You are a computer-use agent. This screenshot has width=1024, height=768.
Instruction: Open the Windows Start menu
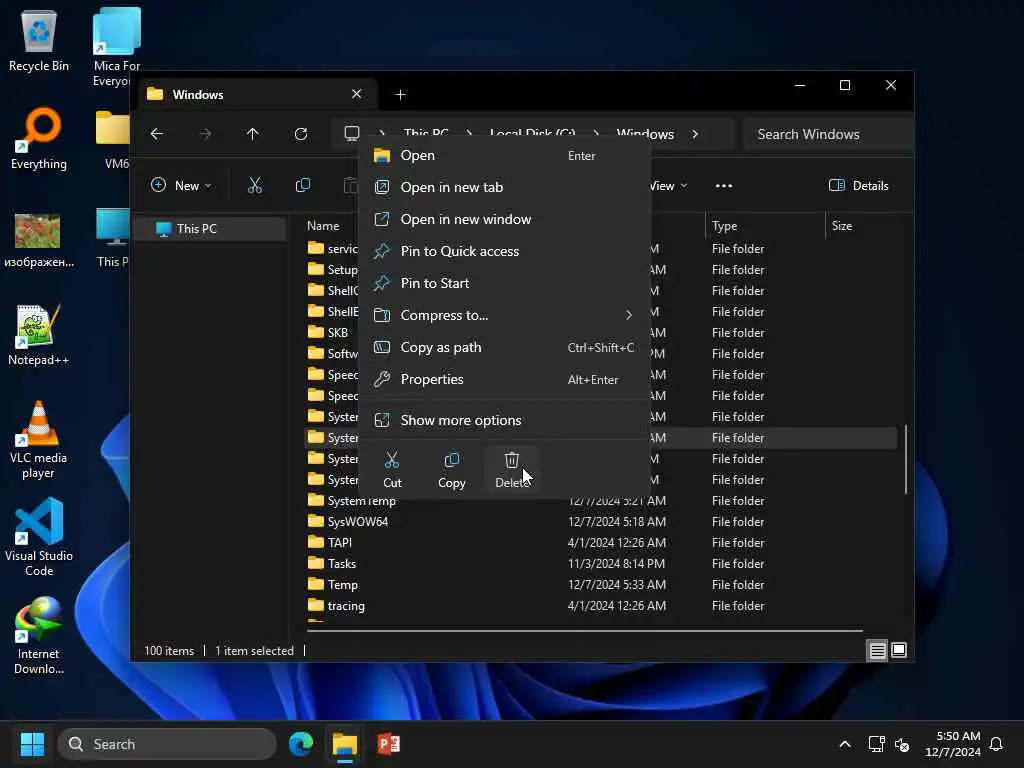(32, 744)
